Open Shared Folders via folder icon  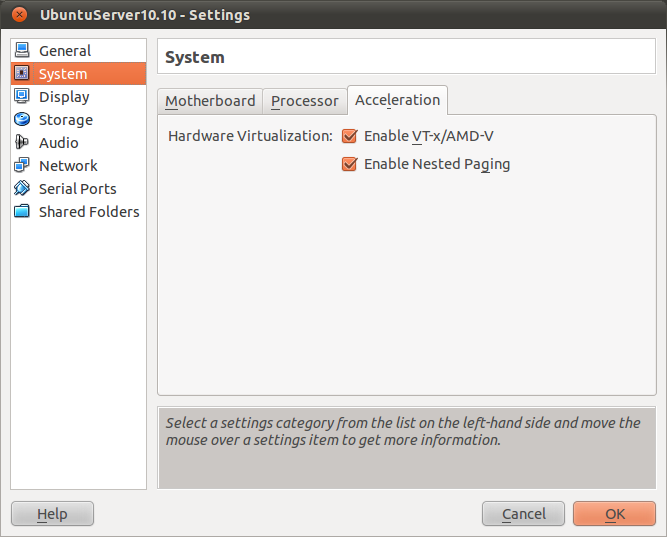[x=22, y=212]
